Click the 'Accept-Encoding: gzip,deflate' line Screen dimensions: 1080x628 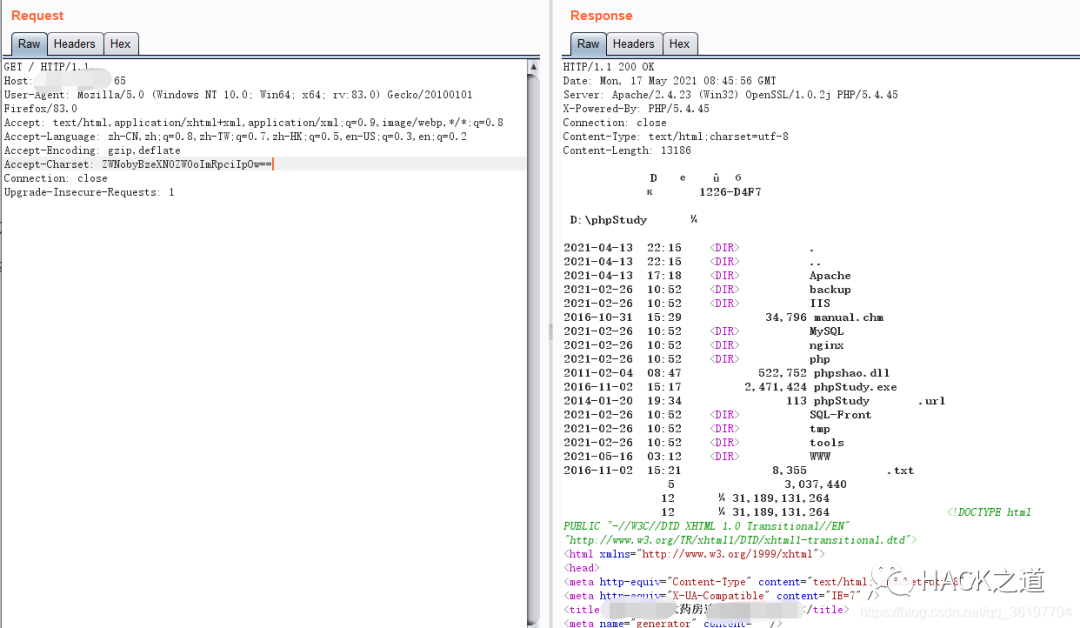(x=92, y=150)
